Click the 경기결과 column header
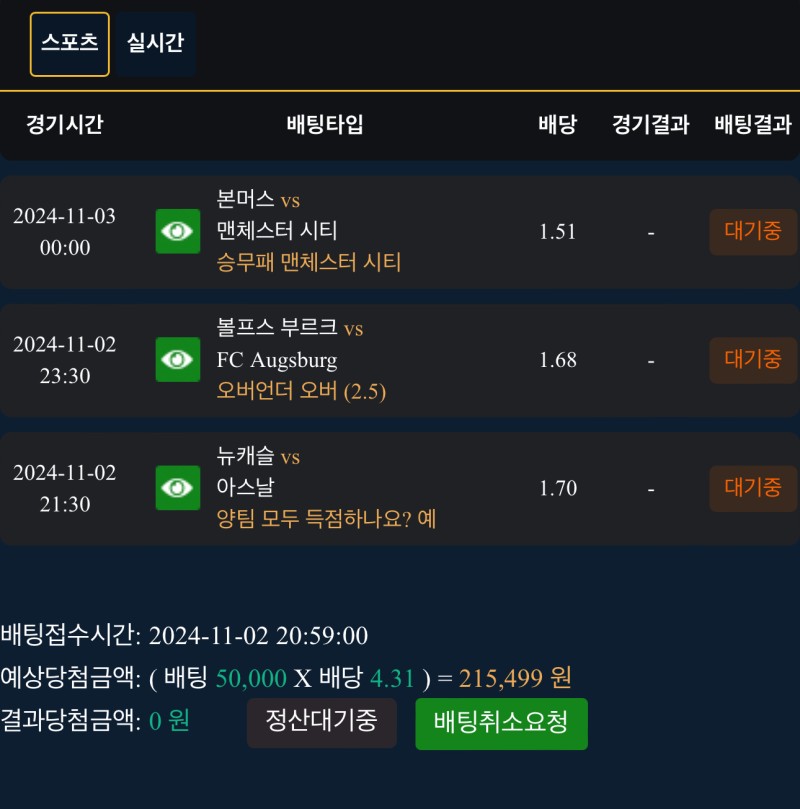The height and width of the screenshot is (809, 800). (x=651, y=125)
